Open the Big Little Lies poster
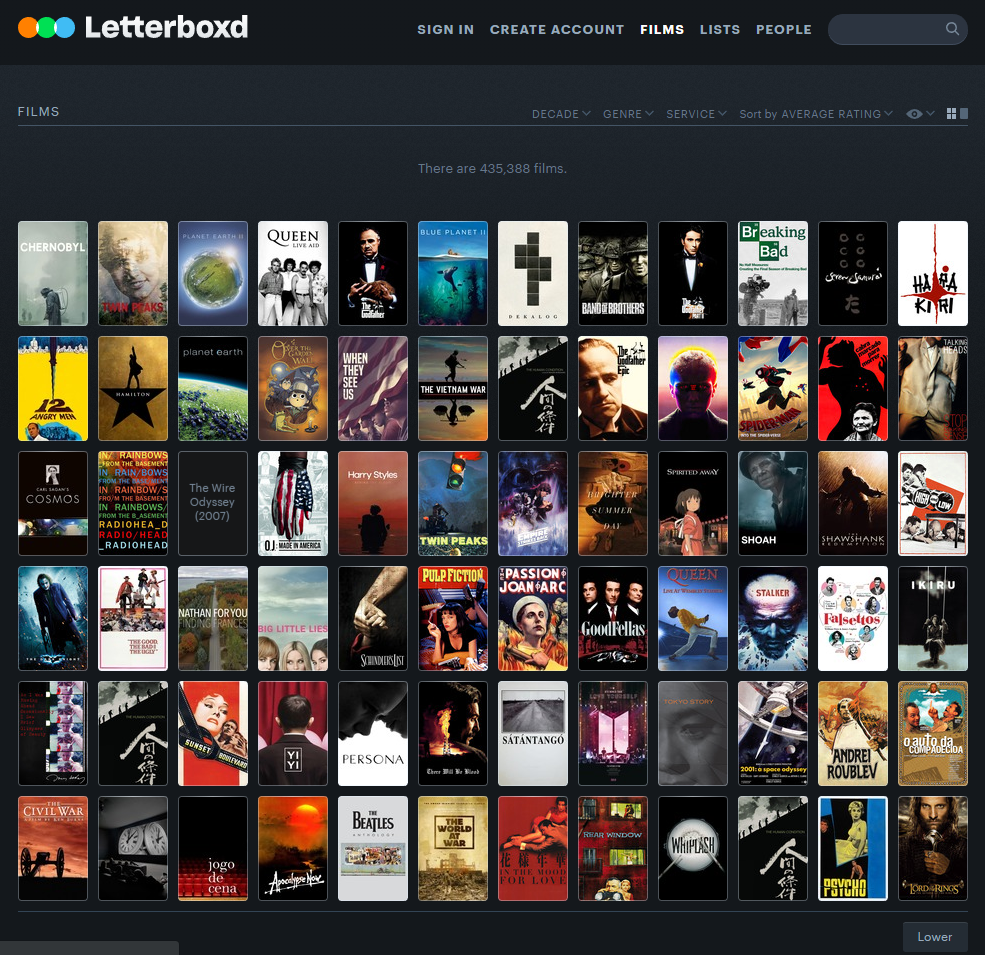The image size is (985, 955). 293,618
